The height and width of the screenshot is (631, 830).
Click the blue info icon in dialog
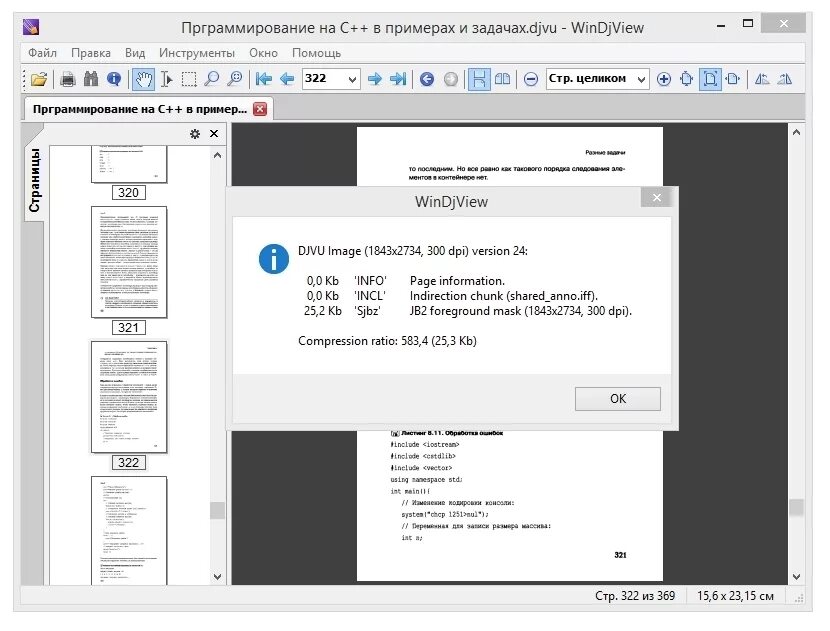(274, 259)
